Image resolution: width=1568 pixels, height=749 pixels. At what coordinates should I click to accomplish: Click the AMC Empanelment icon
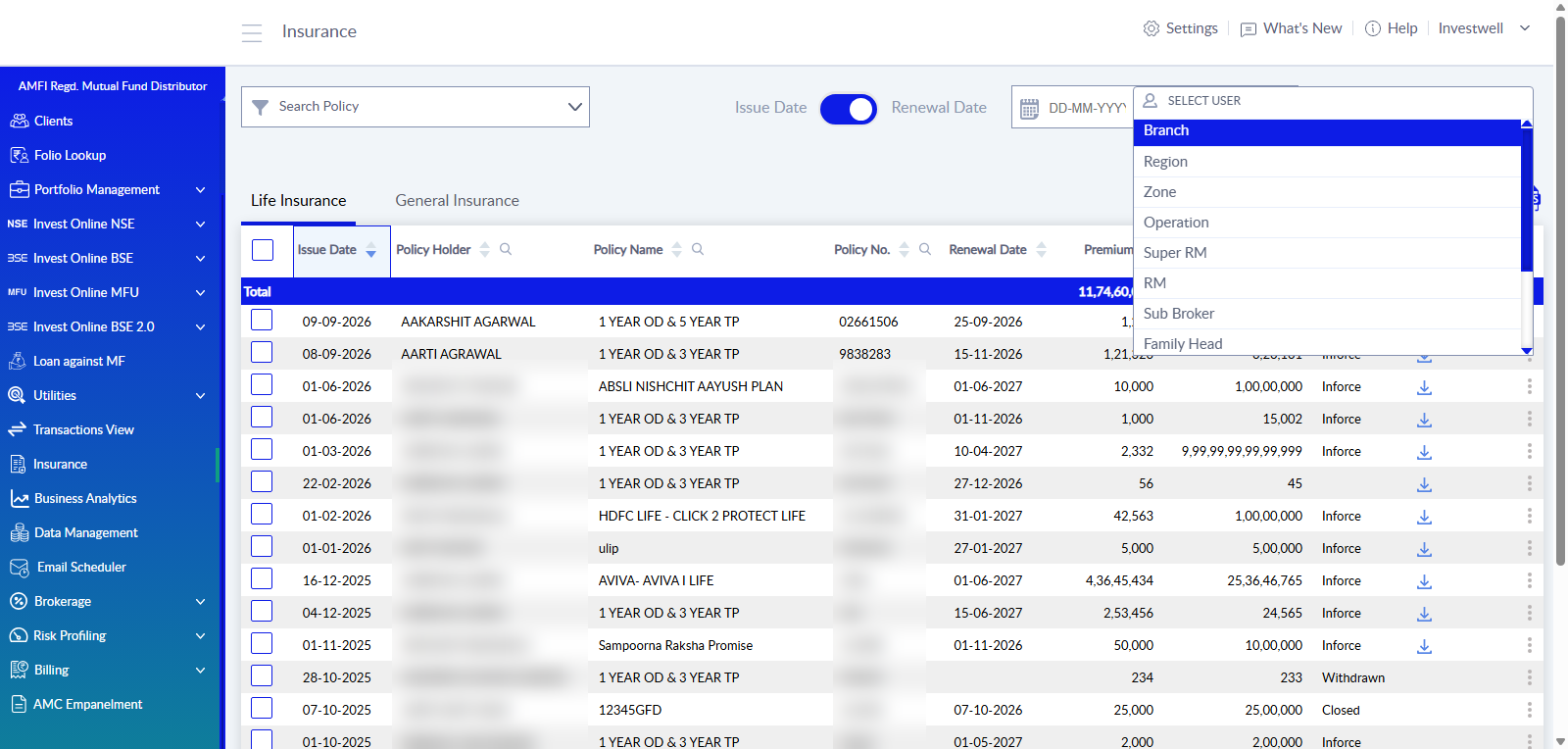click(18, 704)
